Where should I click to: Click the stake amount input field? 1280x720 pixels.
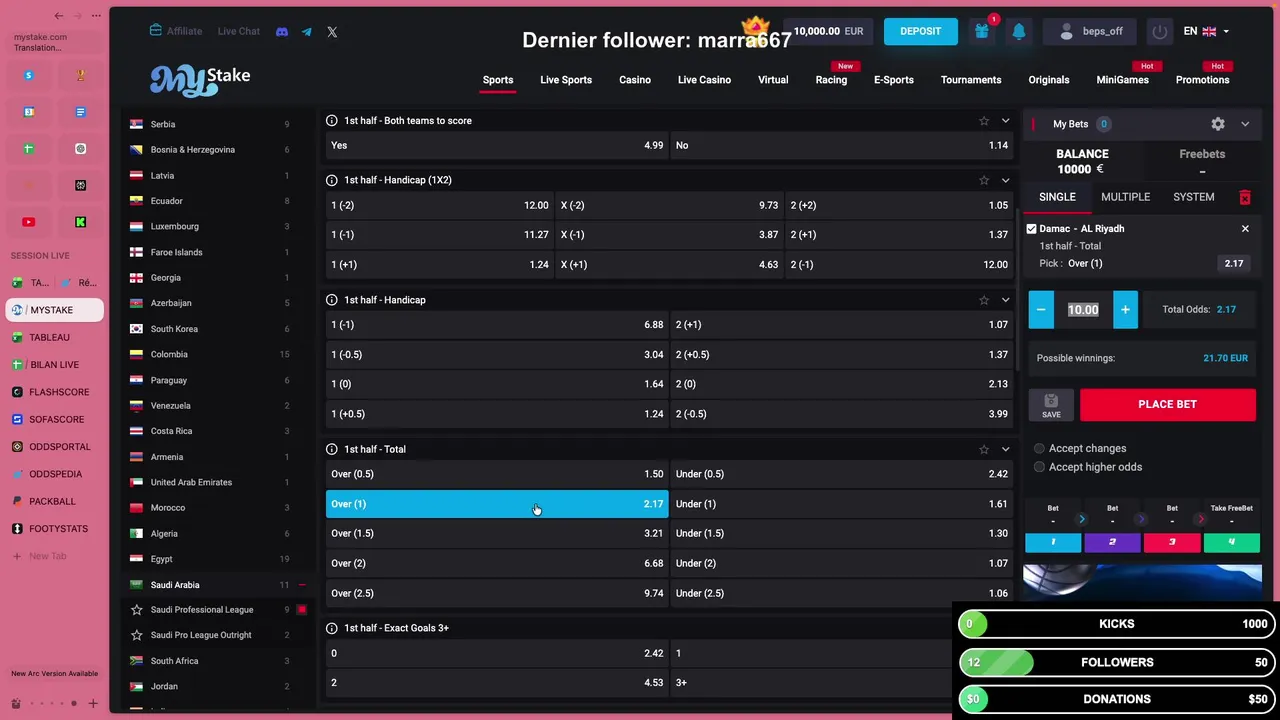[x=1083, y=310]
